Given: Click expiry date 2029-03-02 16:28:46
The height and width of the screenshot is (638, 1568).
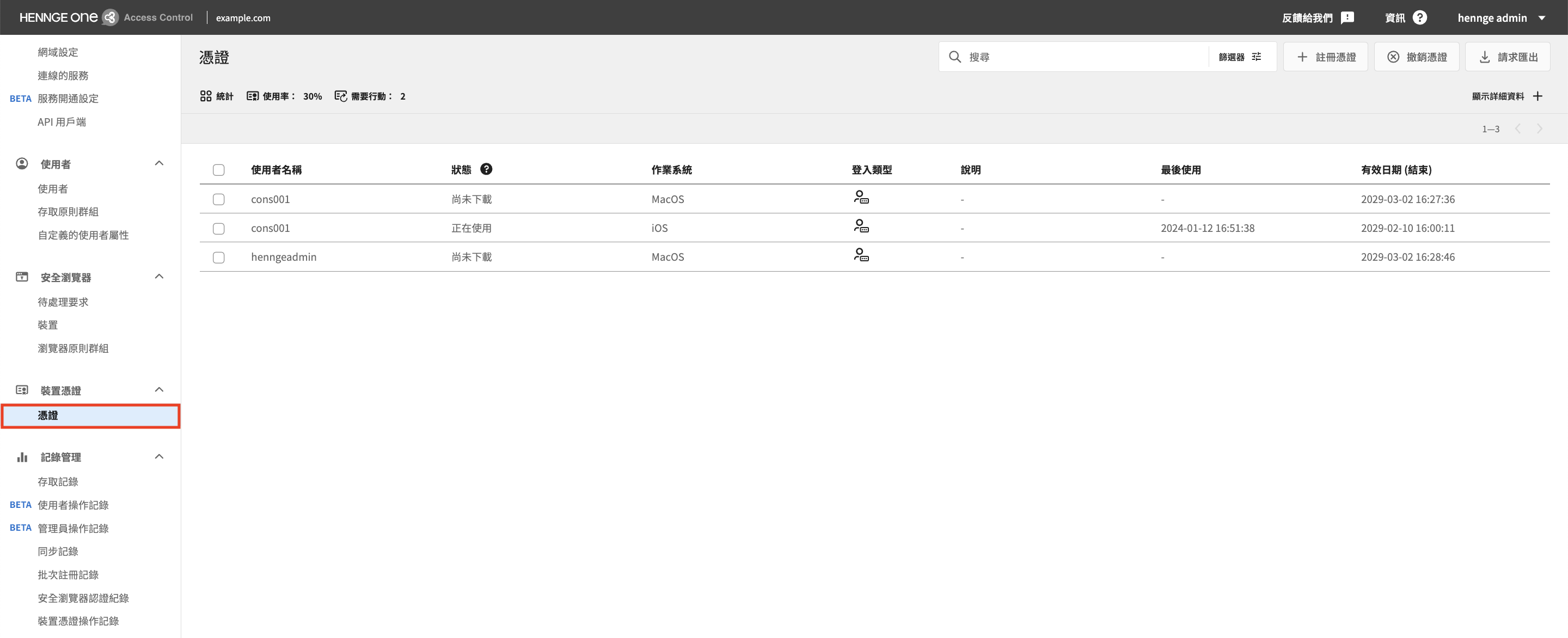Looking at the screenshot, I should 1407,257.
